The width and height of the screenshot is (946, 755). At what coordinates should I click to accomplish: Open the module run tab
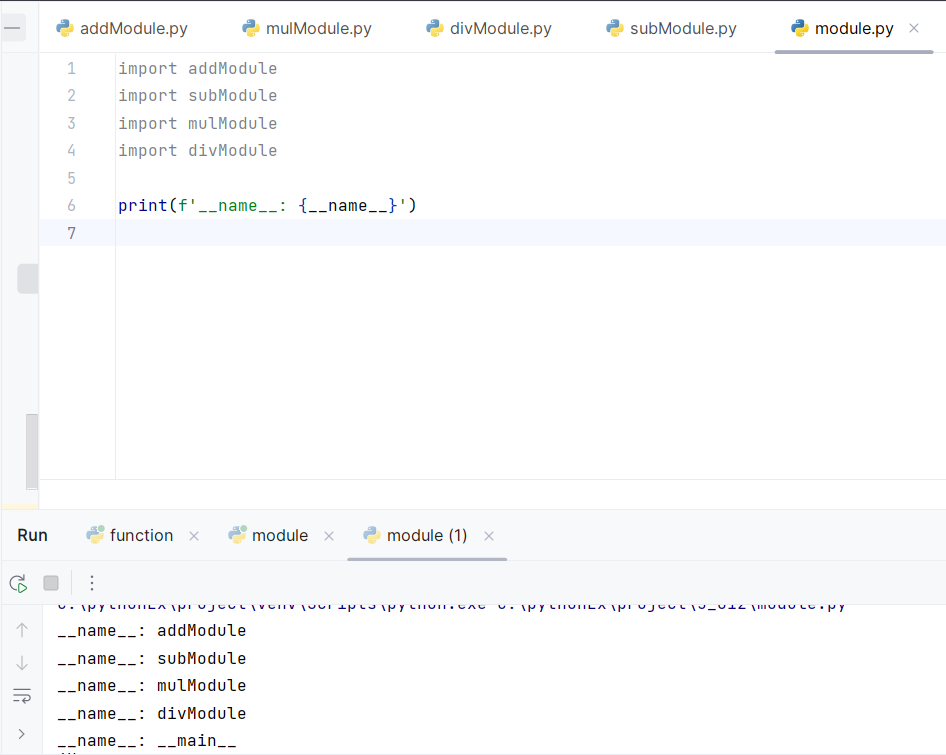point(280,535)
